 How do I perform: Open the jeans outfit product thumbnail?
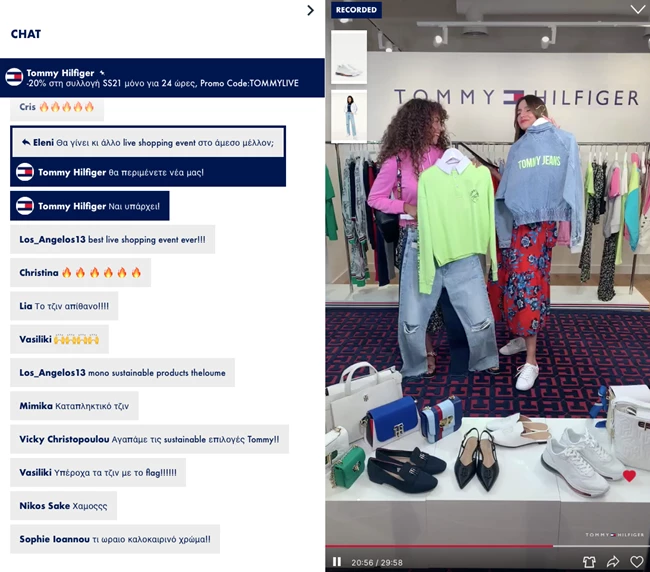pyautogui.click(x=349, y=116)
